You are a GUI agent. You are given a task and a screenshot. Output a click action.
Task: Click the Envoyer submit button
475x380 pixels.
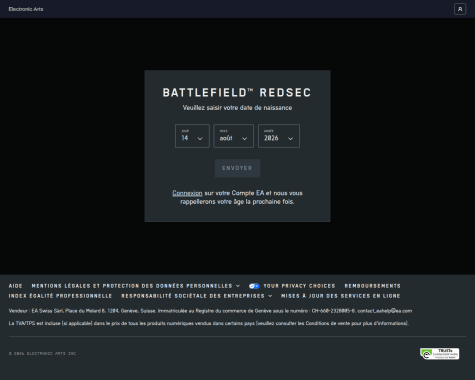click(x=237, y=168)
